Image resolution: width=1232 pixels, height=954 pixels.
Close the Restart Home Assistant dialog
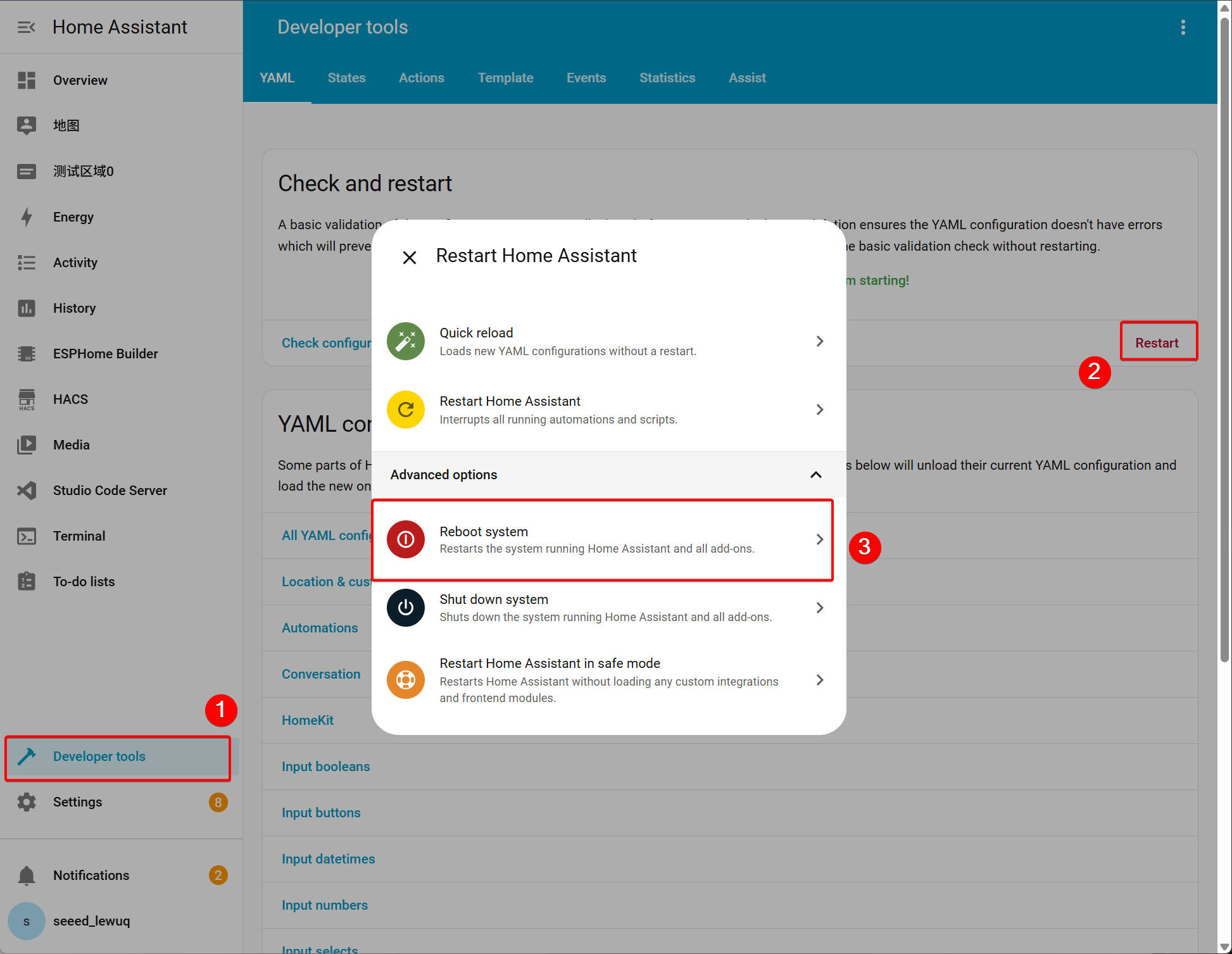[x=410, y=257]
